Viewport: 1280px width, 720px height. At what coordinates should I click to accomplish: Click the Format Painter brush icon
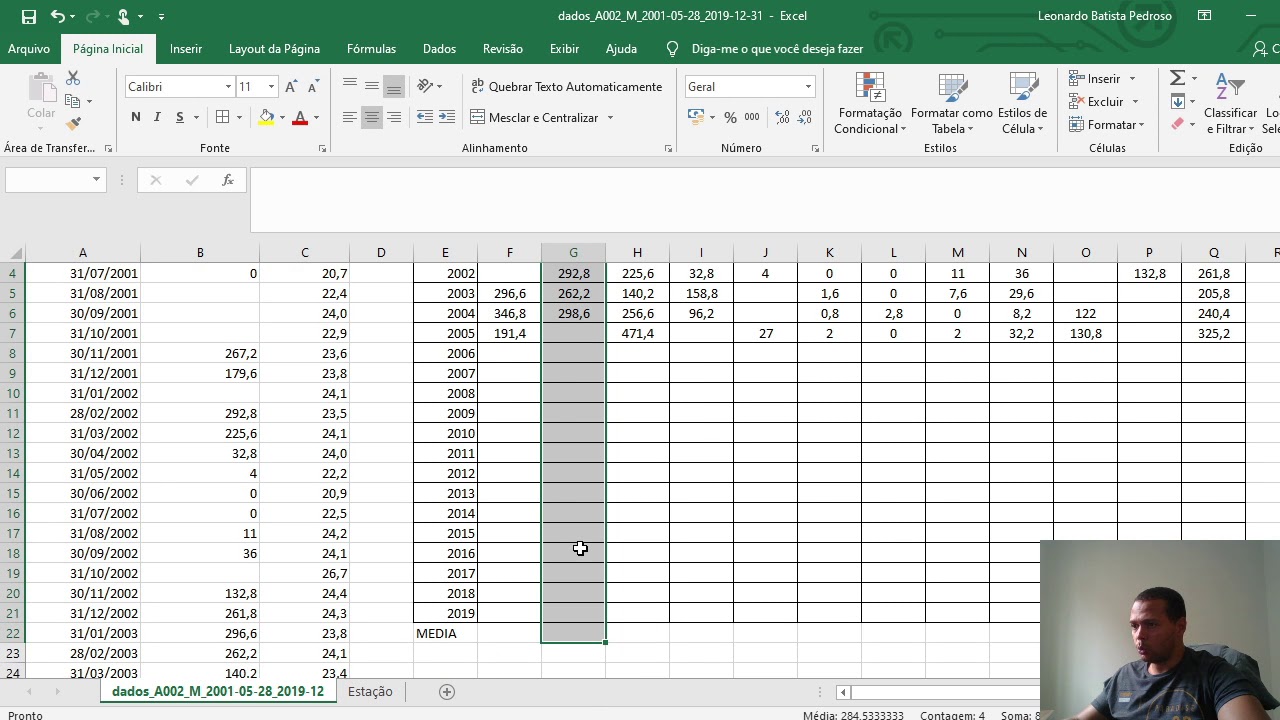pos(73,124)
